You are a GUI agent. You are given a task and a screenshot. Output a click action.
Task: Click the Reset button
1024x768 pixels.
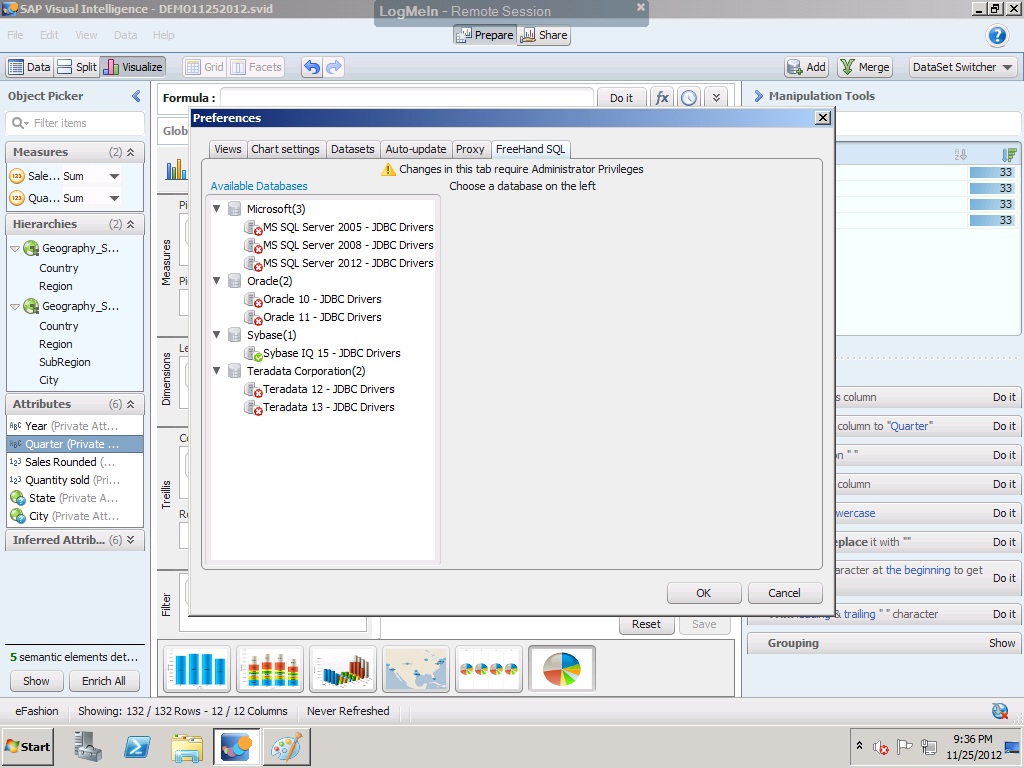(646, 624)
